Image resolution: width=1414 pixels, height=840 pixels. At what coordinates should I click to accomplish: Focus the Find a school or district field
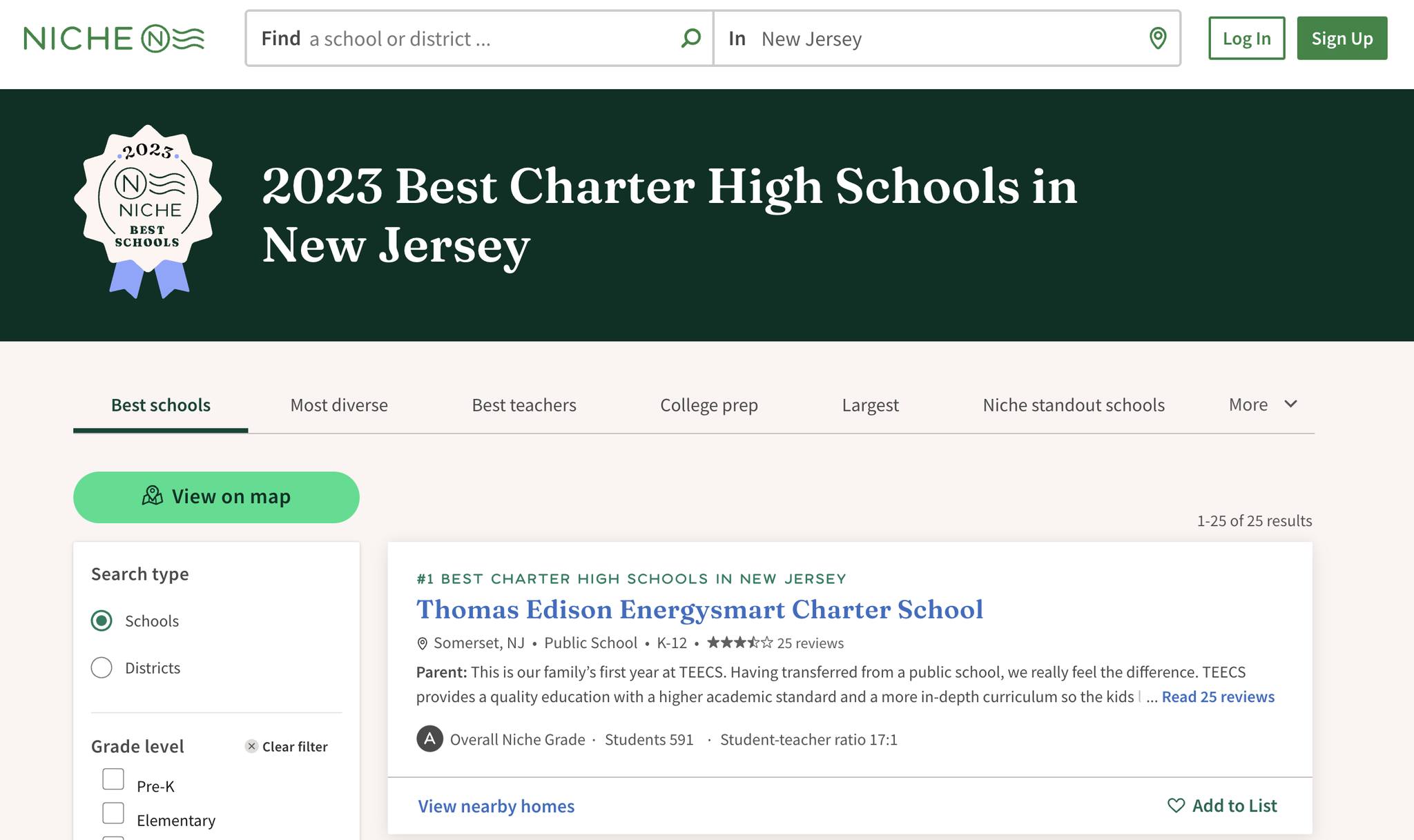point(479,38)
